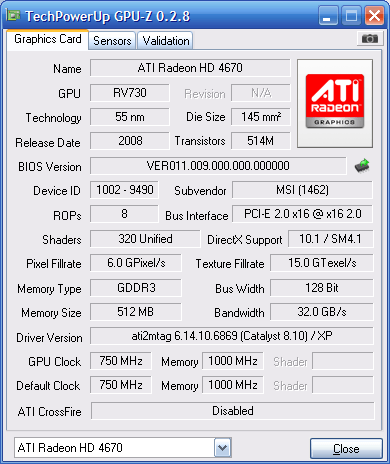390x464 pixels.
Task: Select the Graphics Card tab
Action: pos(48,39)
